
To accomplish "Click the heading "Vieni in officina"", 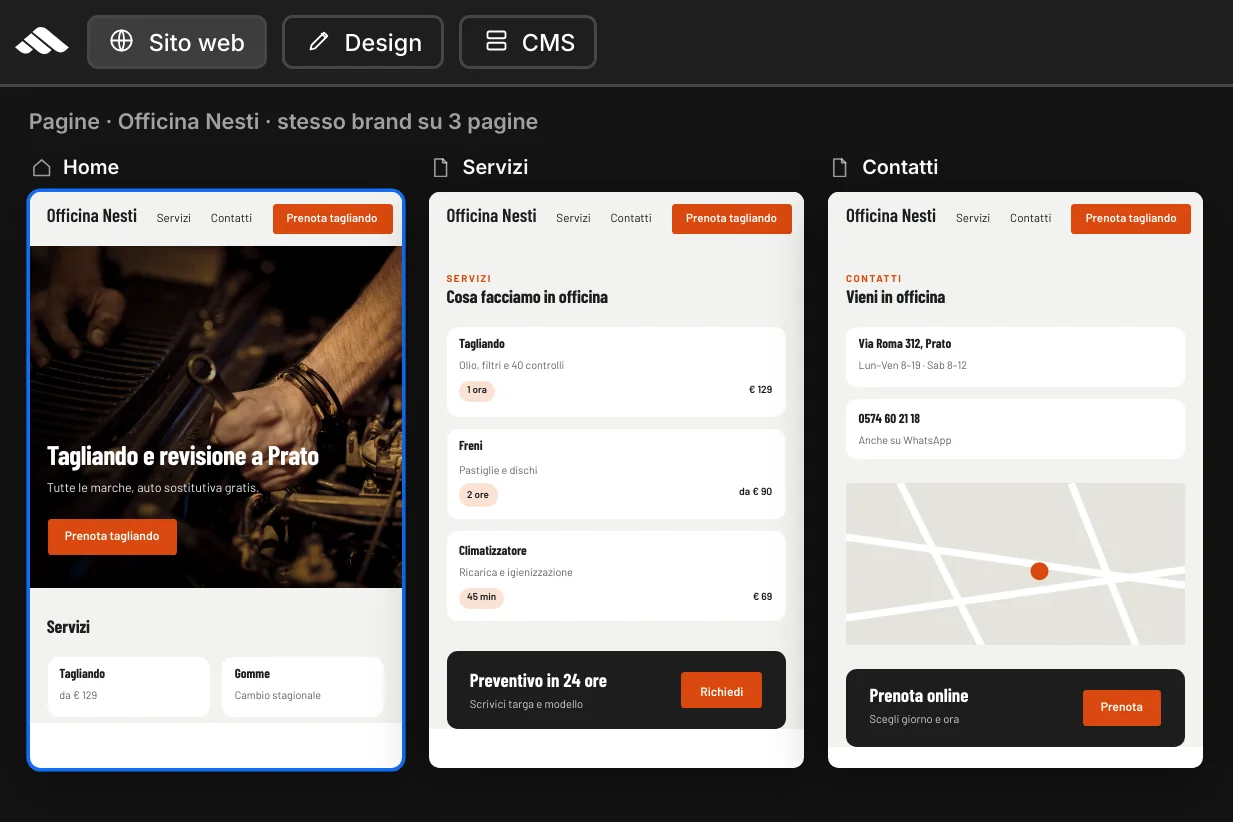I will tap(896, 297).
